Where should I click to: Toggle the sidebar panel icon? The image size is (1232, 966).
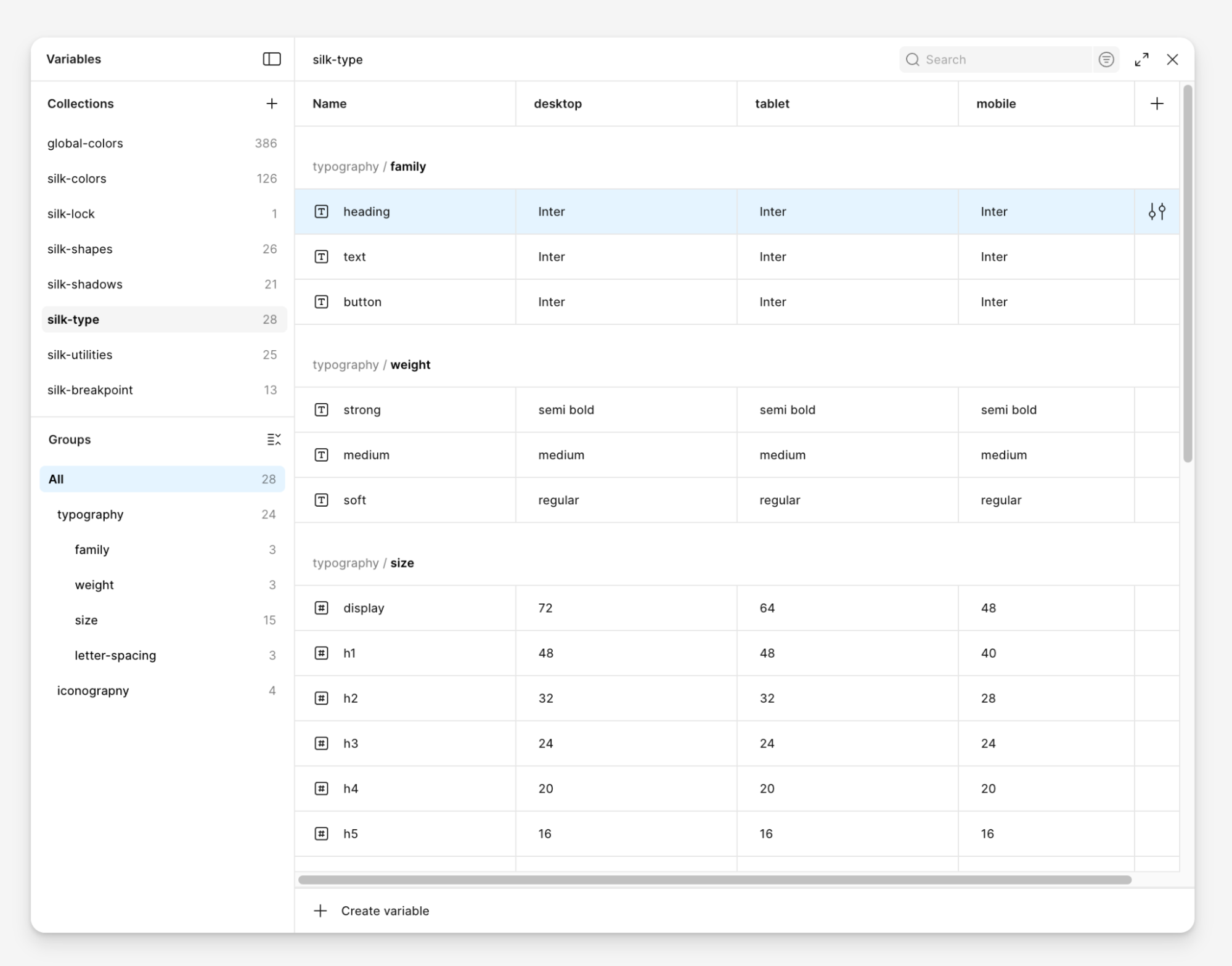point(272,59)
